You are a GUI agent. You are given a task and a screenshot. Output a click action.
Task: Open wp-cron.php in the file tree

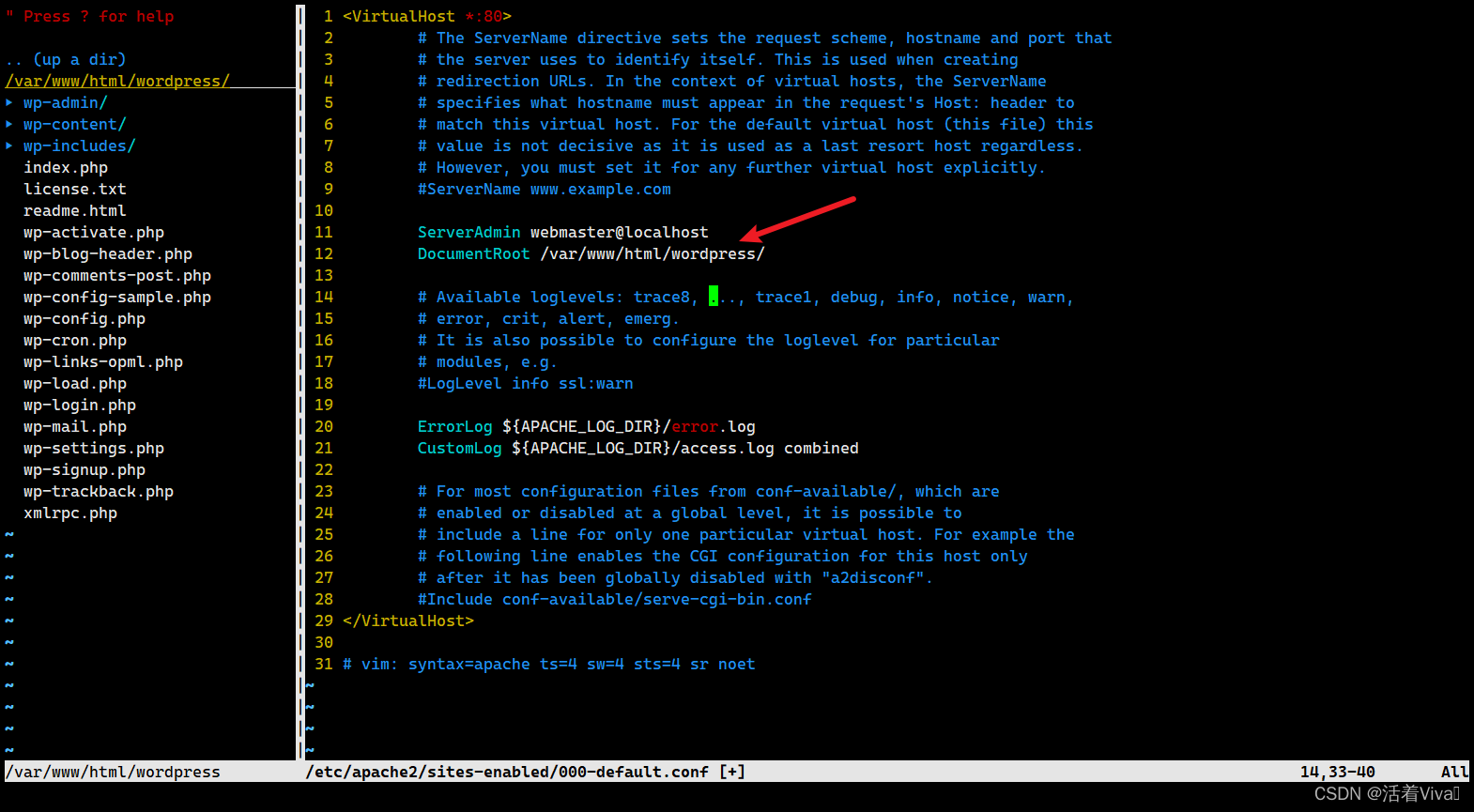tap(75, 340)
